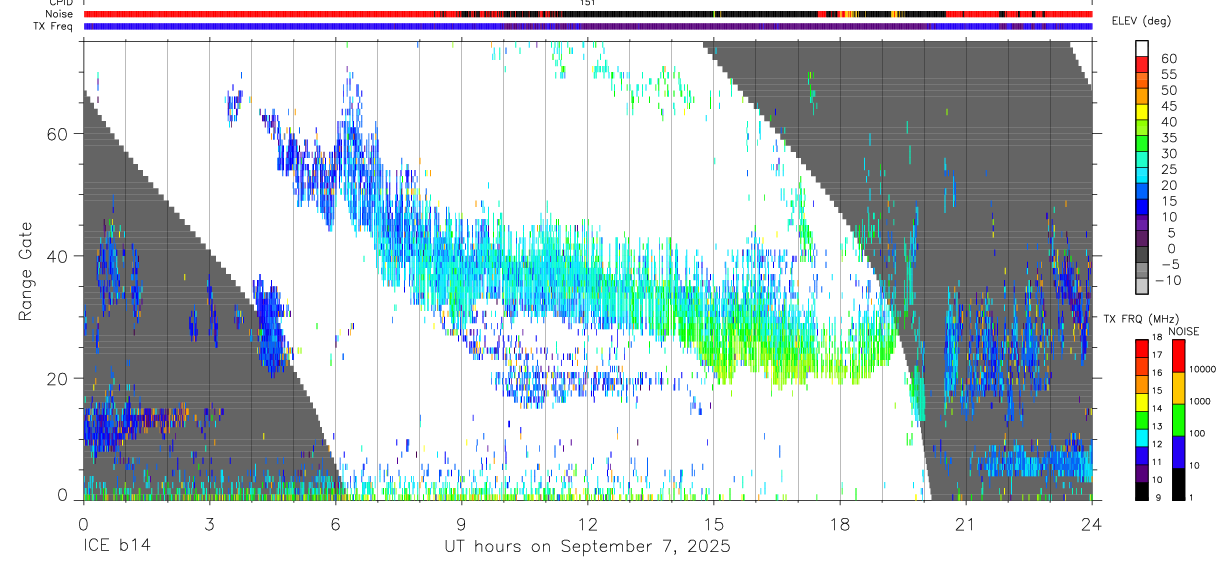Click the 'ICE b14' radar beam label
Viewport: 1228px width, 567px height.
click(115, 547)
